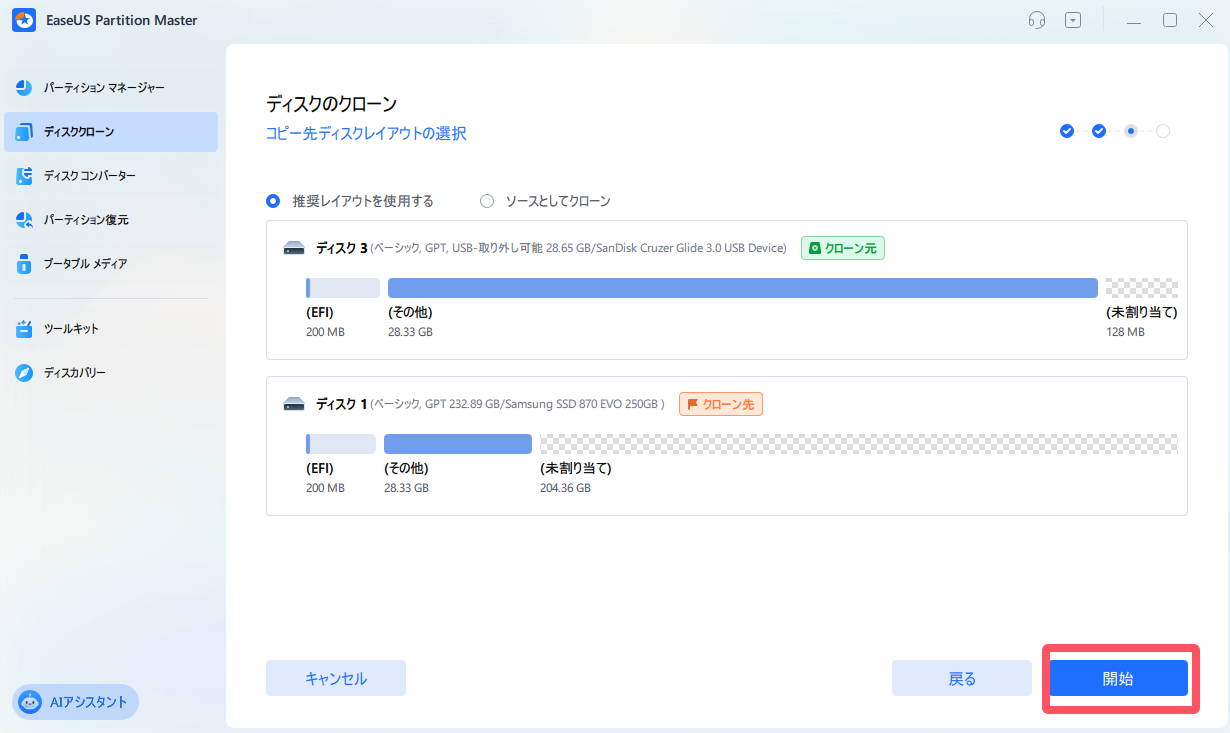1230x733 pixels.
Task: Open the Toolkit icon in sidebar
Action: pyautogui.click(x=25, y=329)
